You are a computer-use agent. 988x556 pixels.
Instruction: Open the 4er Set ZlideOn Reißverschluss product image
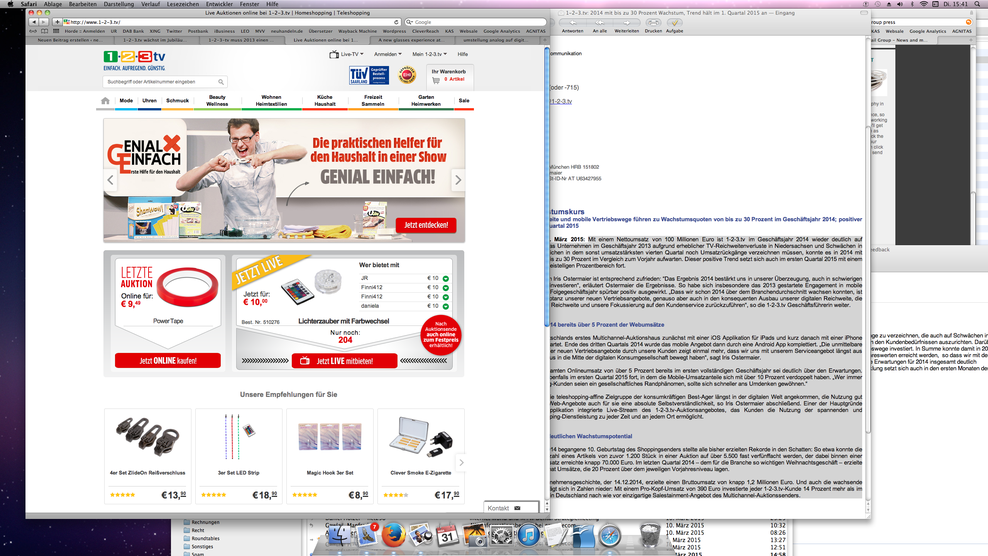coord(147,436)
